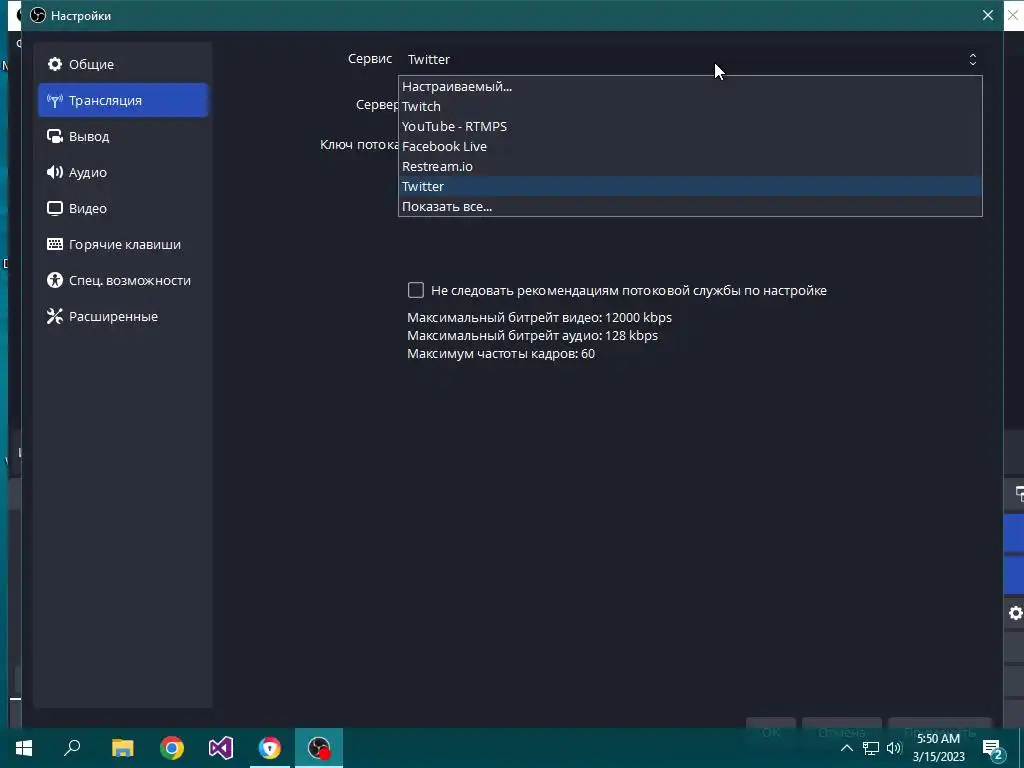Image resolution: width=1024 pixels, height=768 pixels.
Task: Click the accessibility icon beside Спец. возможности
Action: tap(55, 280)
